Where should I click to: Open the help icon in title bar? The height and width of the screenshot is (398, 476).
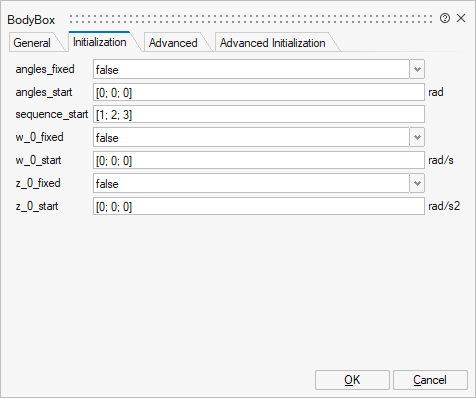coord(445,18)
